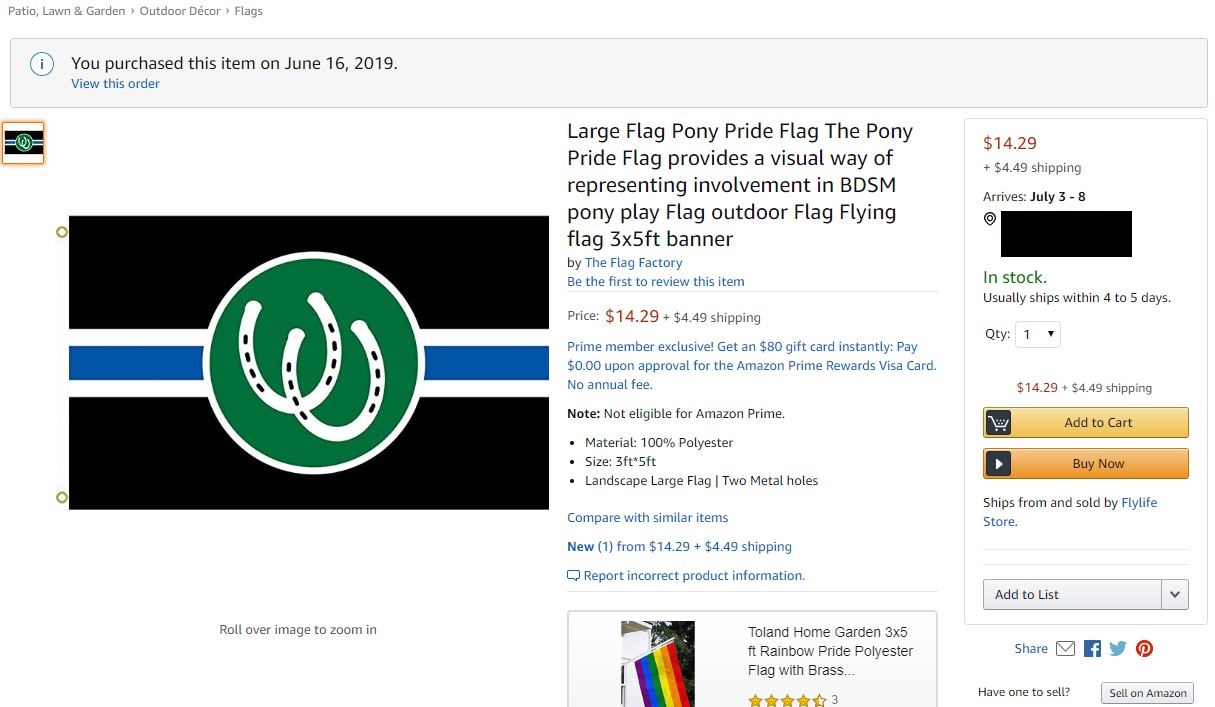Viewport: 1215px width, 707px height.
Task: Click the info icon in purchase notice
Action: (x=42, y=65)
